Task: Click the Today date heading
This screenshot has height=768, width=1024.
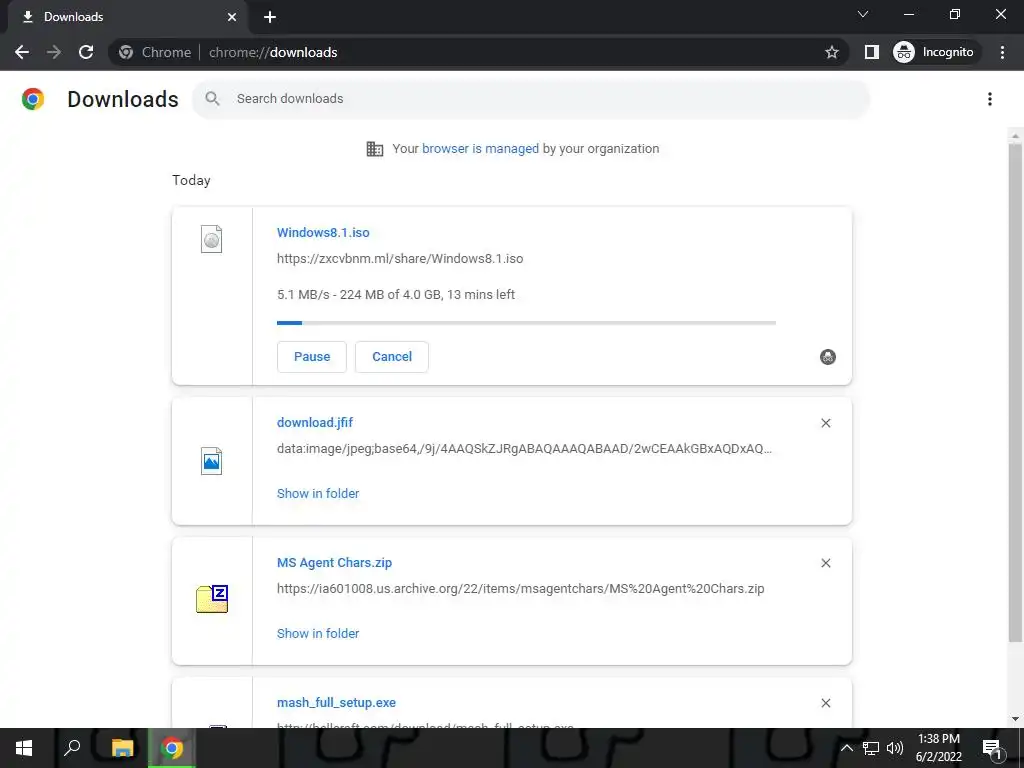Action: pyautogui.click(x=191, y=180)
